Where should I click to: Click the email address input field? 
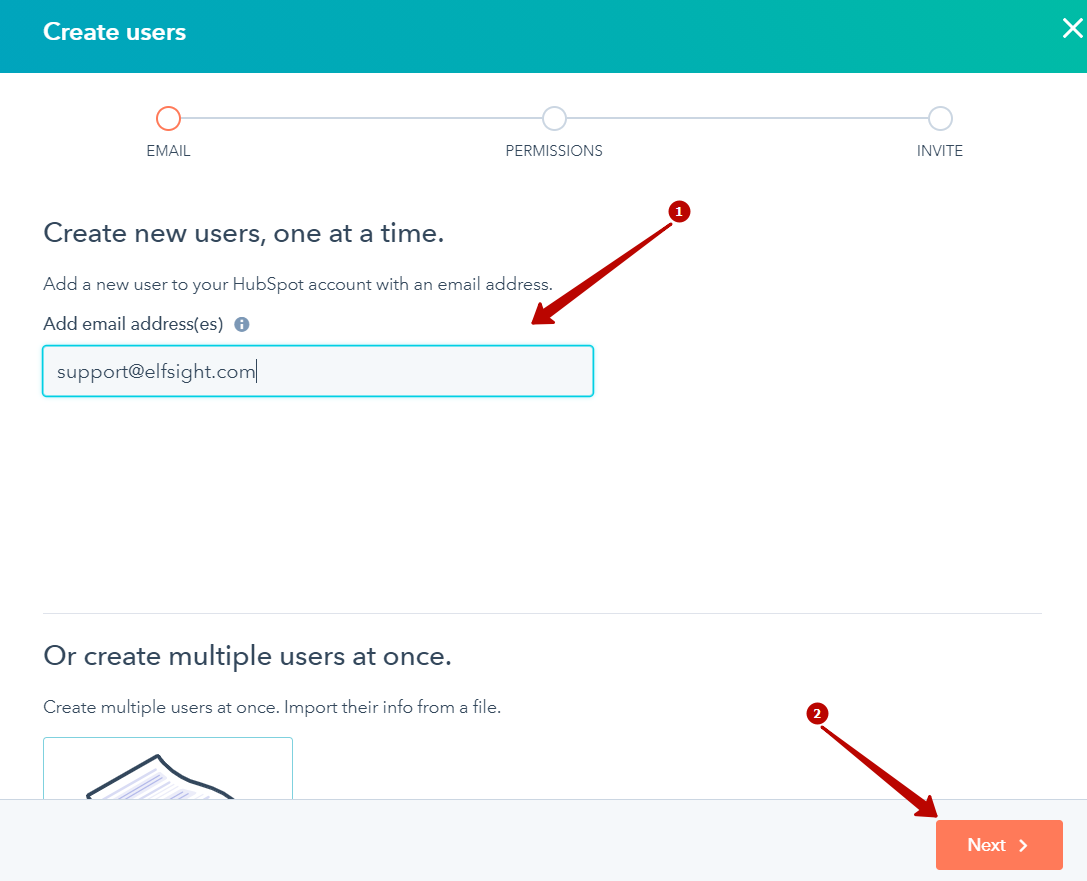318,371
